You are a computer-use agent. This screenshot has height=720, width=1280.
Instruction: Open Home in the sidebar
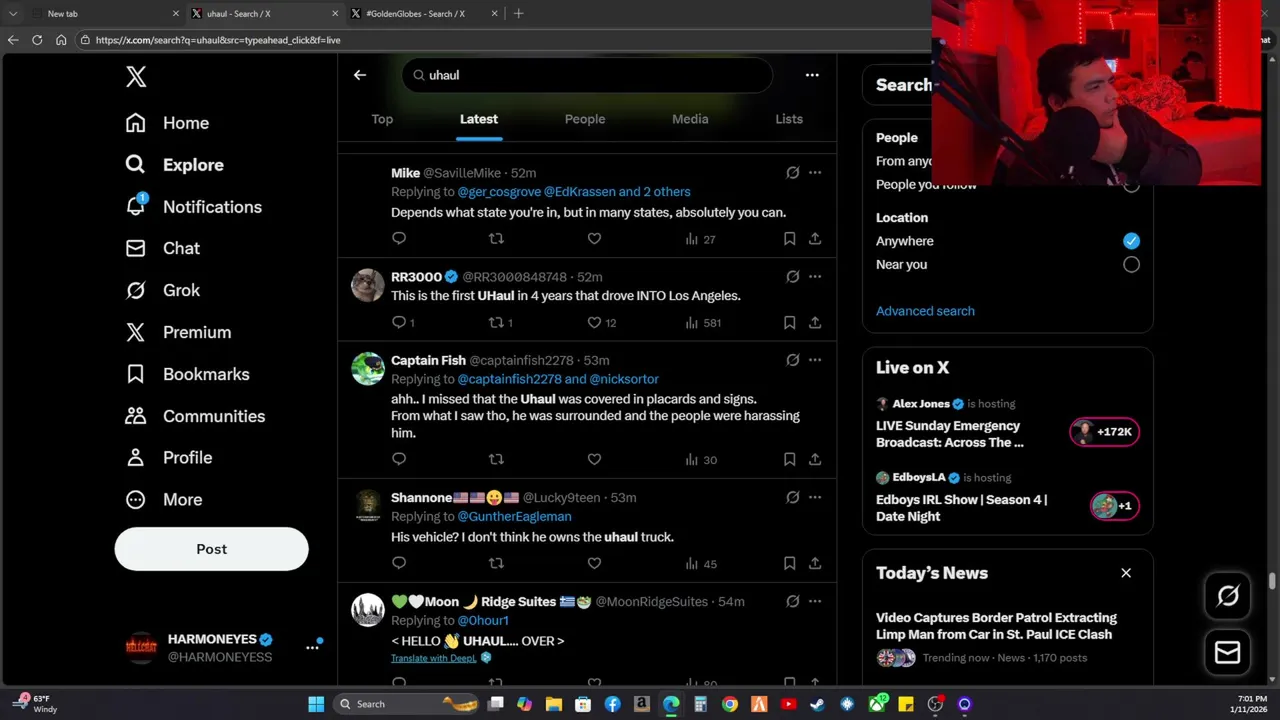click(167, 123)
